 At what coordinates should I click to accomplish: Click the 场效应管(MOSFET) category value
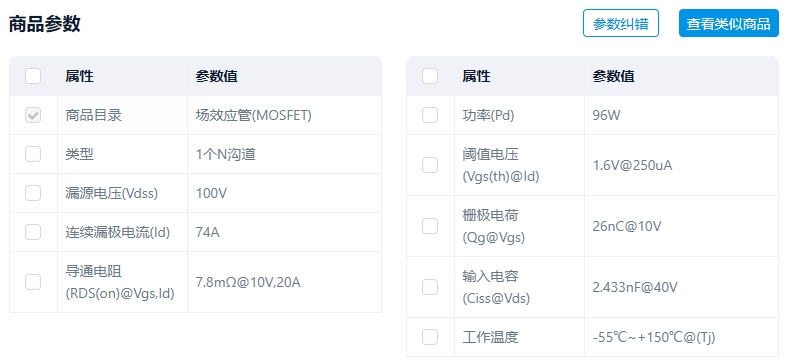pyautogui.click(x=254, y=116)
